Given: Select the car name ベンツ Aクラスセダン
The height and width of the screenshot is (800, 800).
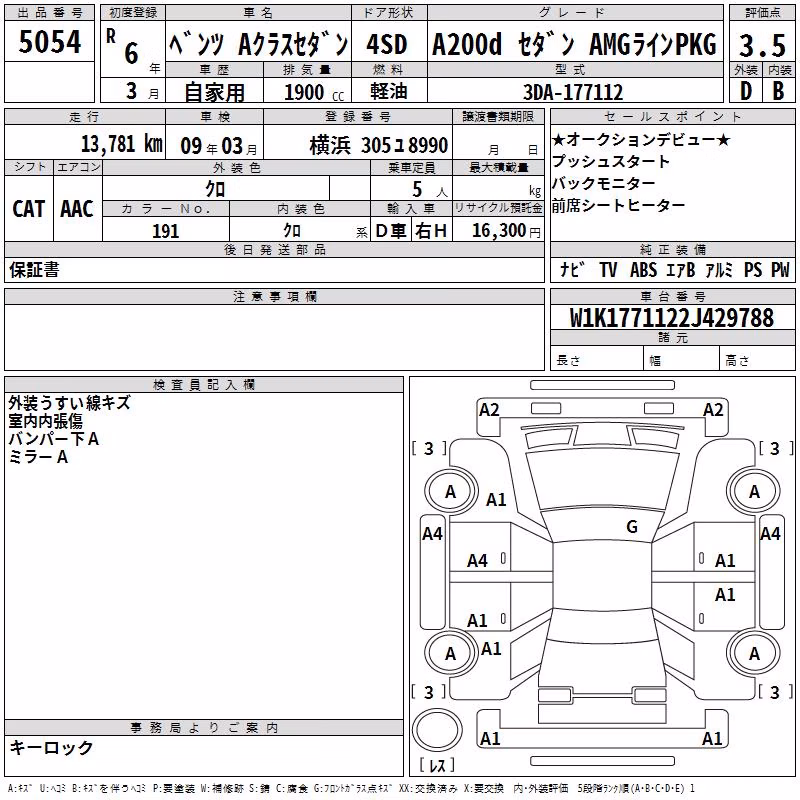Looking at the screenshot, I should coord(259,45).
